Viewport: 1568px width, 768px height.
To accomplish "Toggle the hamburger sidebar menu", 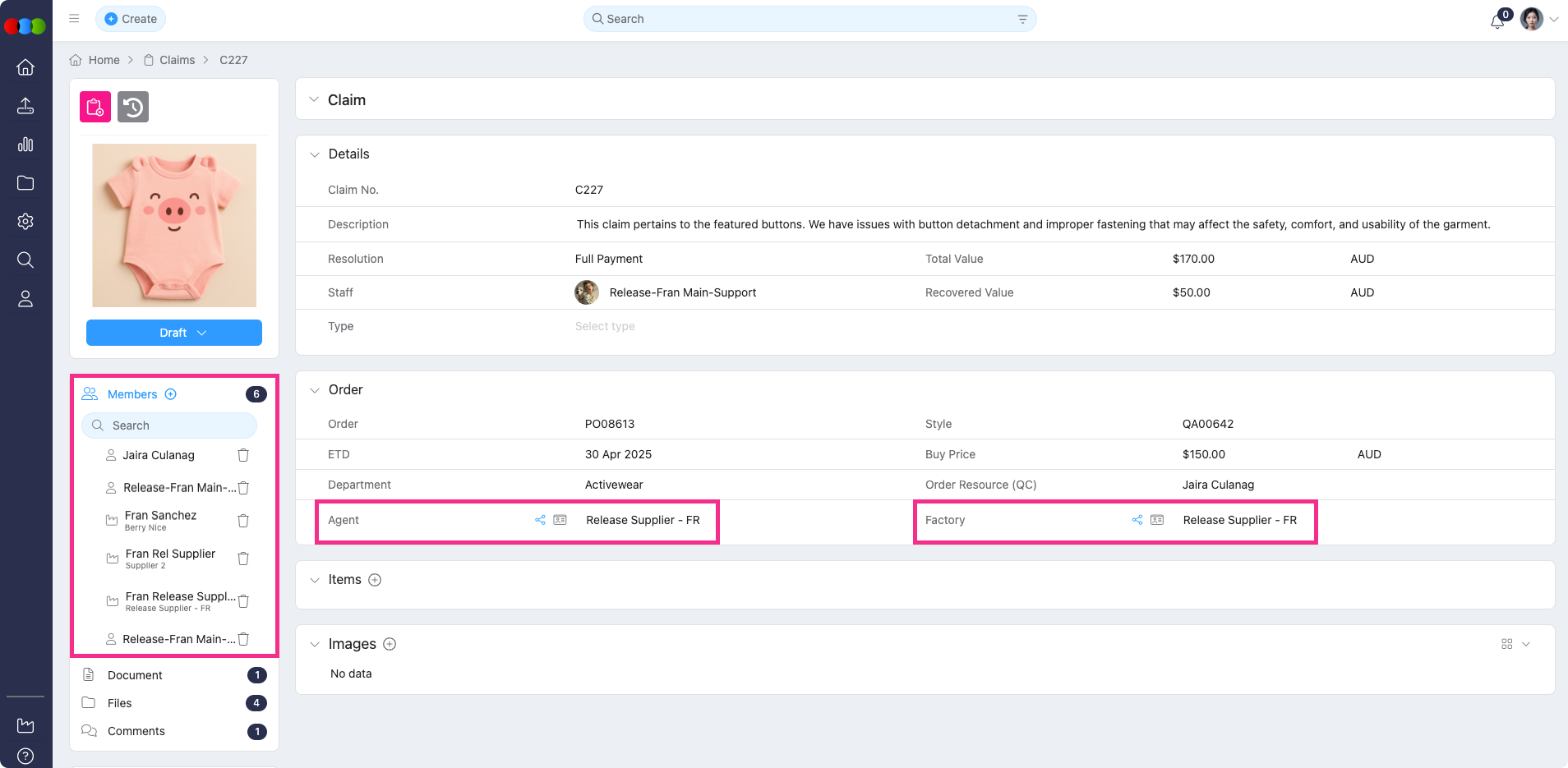I will (x=74, y=19).
